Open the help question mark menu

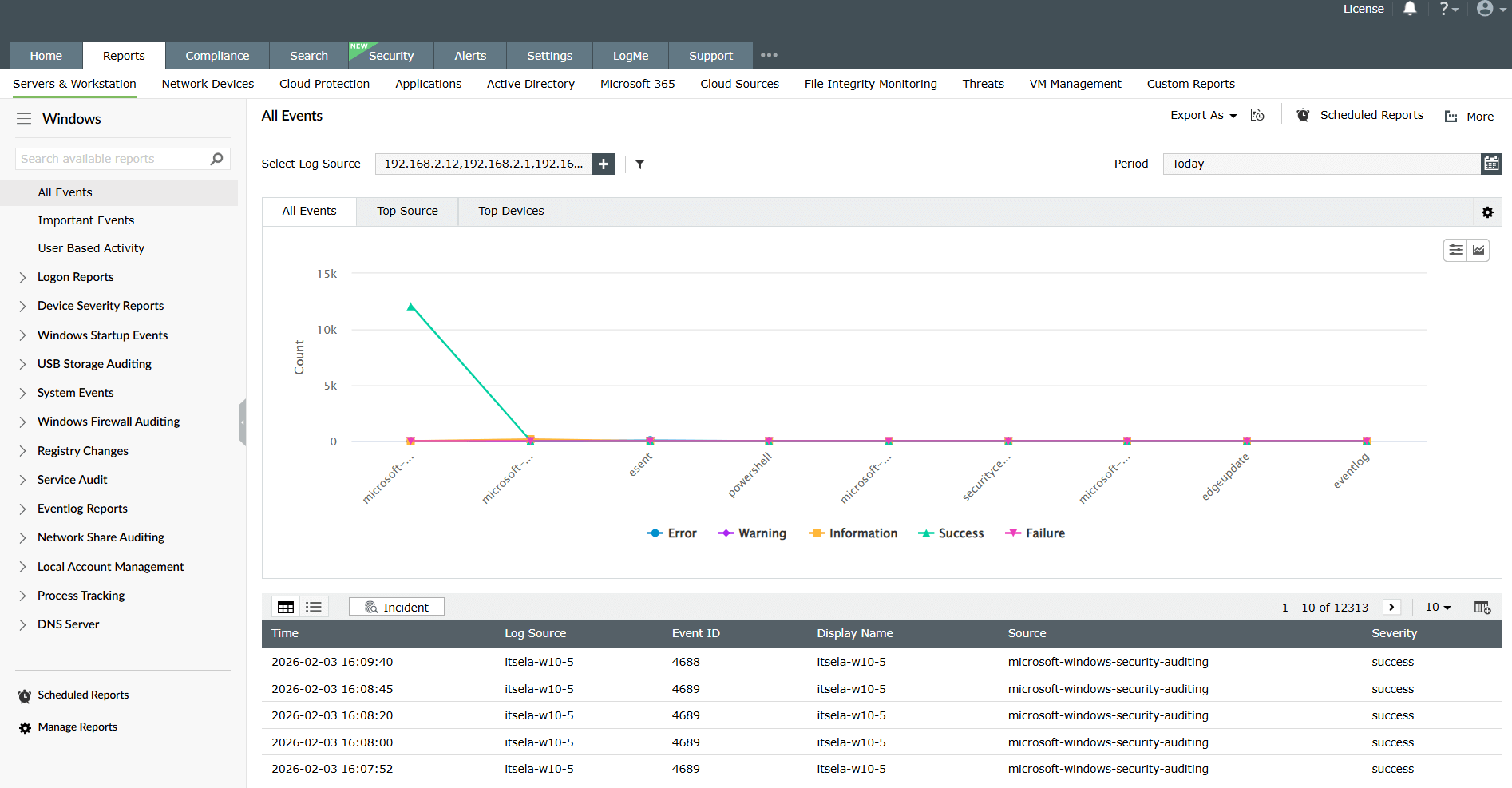pyautogui.click(x=1448, y=9)
